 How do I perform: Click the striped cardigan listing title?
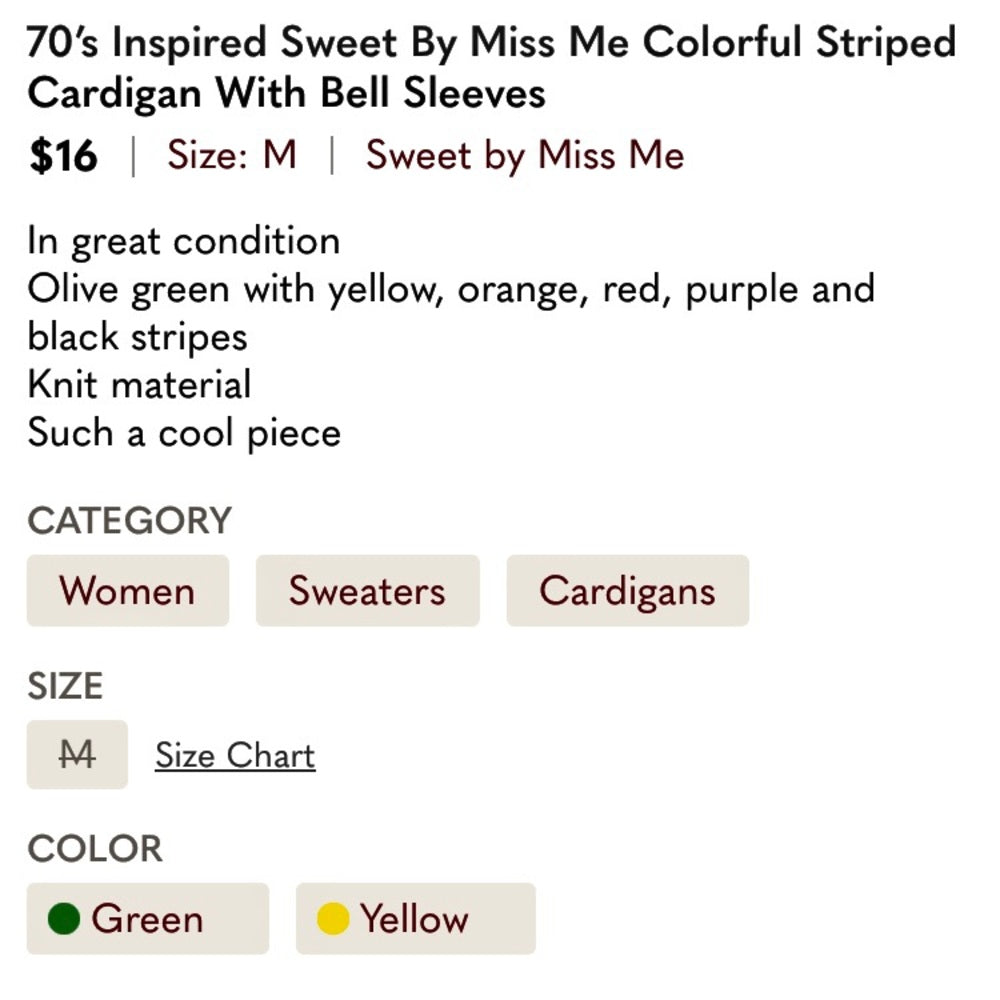[491, 68]
